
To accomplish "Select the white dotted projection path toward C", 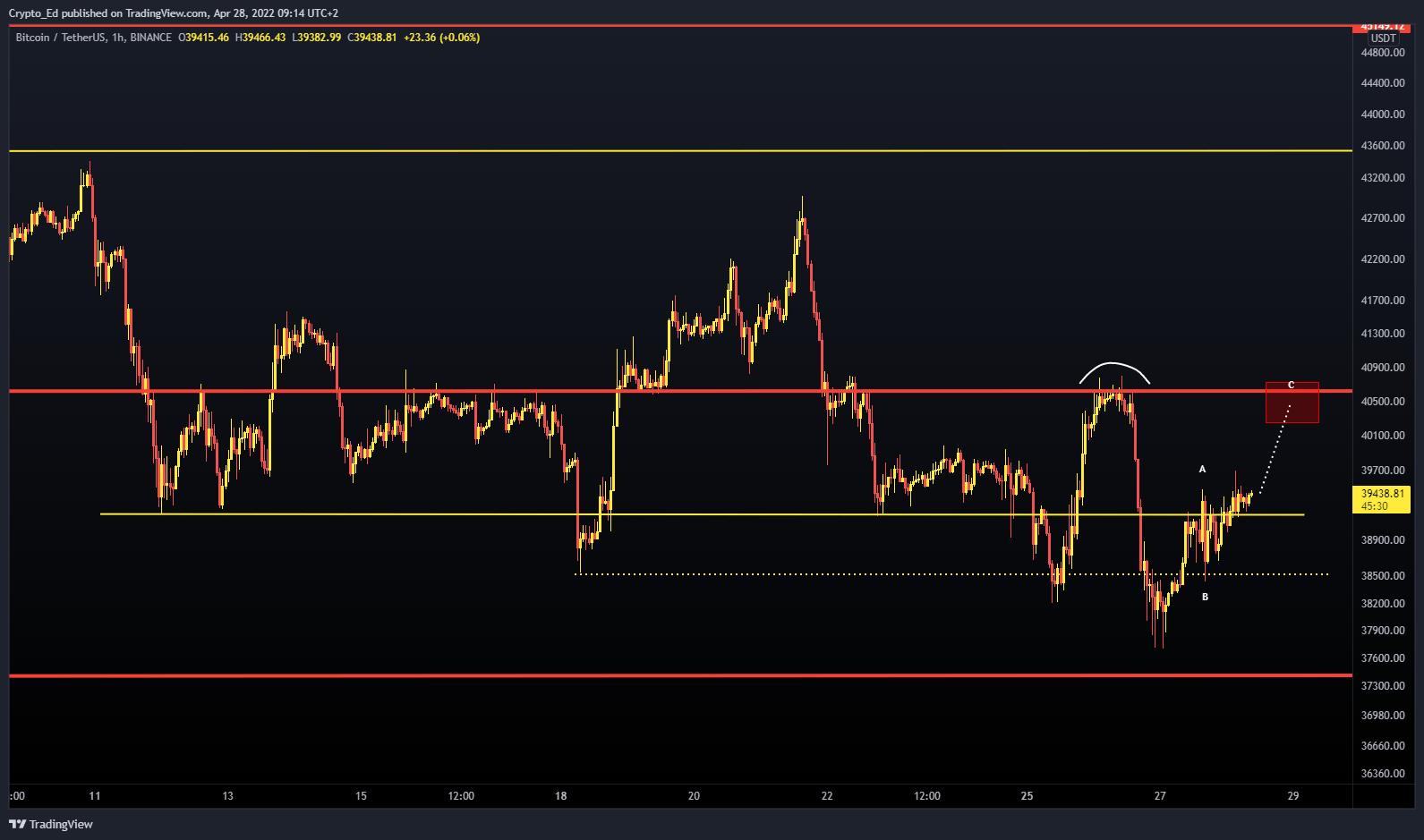I will [x=1275, y=447].
